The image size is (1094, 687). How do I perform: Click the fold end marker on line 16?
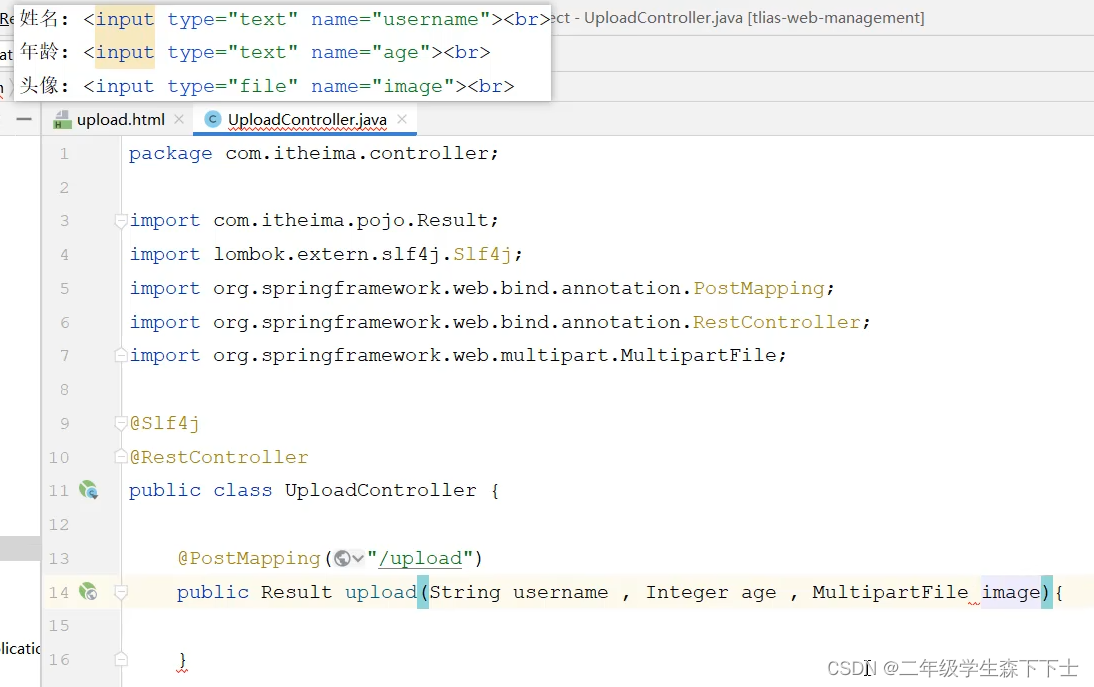120,659
